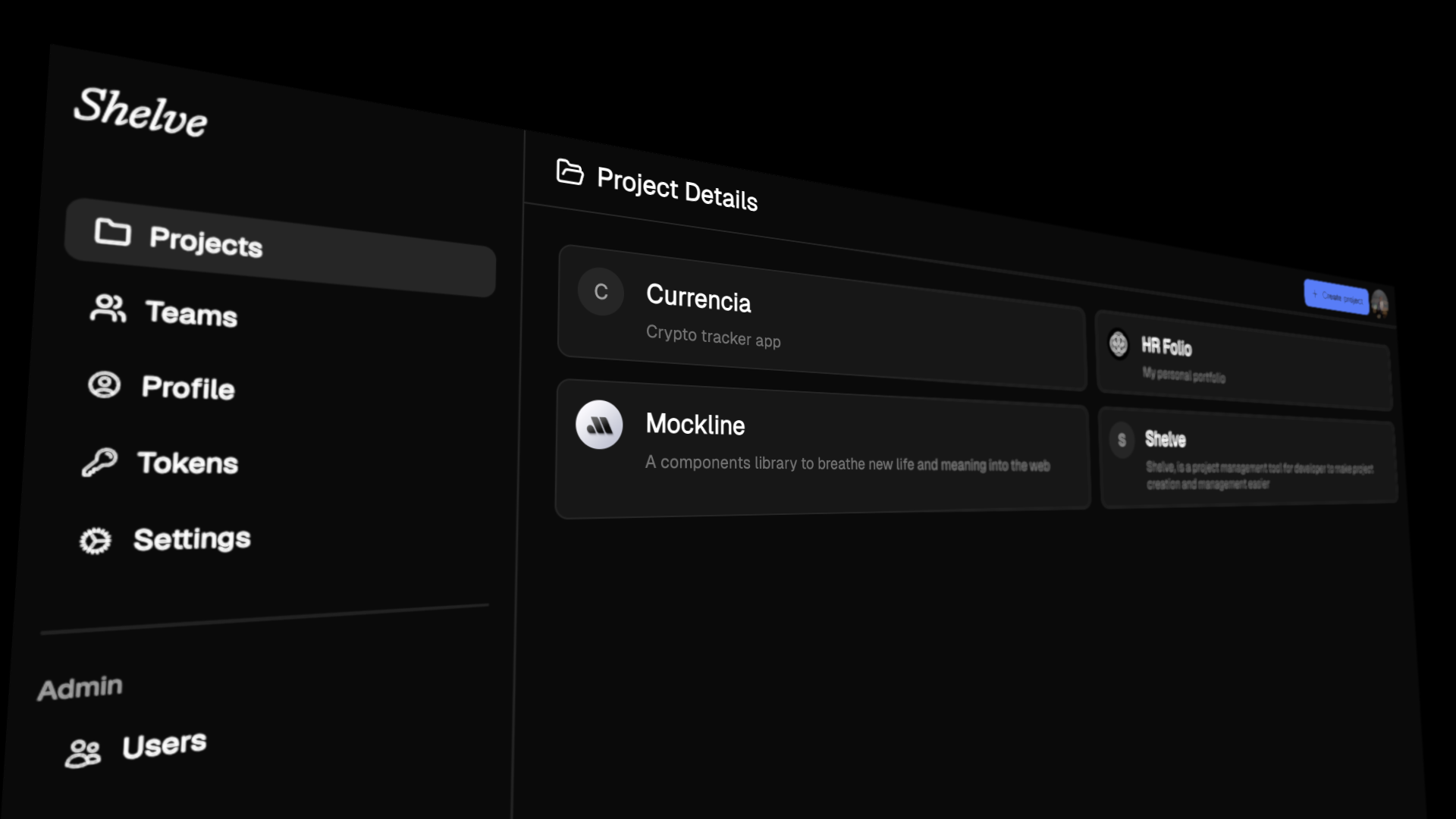This screenshot has height=819, width=1456.
Task: Click the Users group icon
Action: tap(83, 753)
